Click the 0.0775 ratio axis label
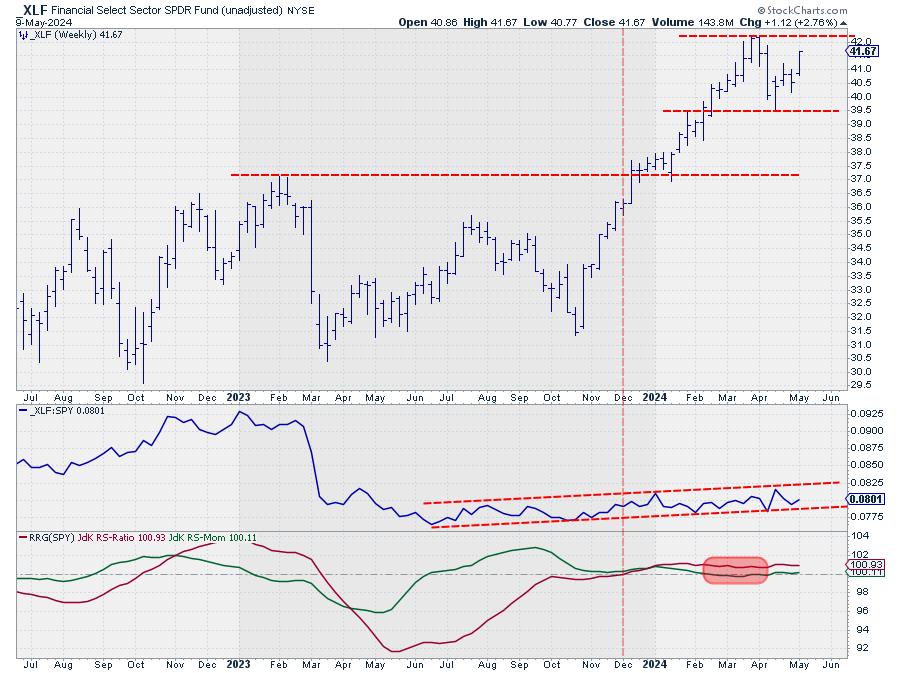The width and height of the screenshot is (900, 673). tap(867, 516)
